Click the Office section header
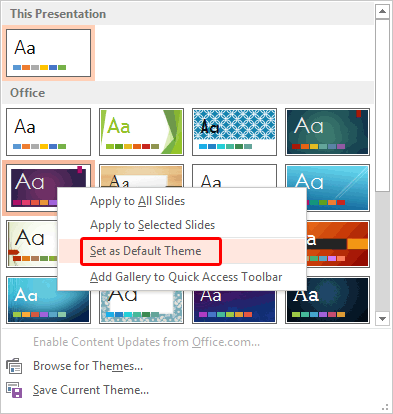The width and height of the screenshot is (393, 414). pyautogui.click(x=188, y=93)
